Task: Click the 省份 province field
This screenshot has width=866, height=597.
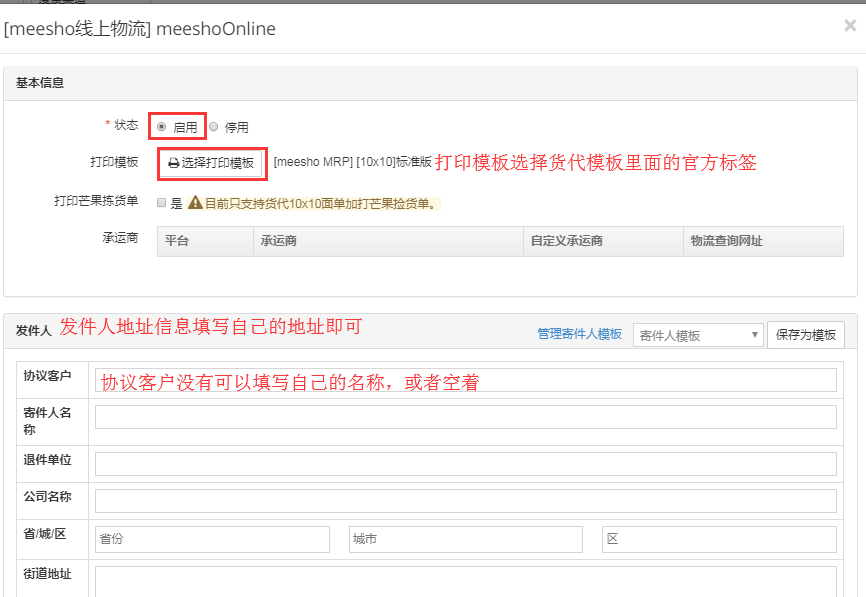Action: (212, 539)
